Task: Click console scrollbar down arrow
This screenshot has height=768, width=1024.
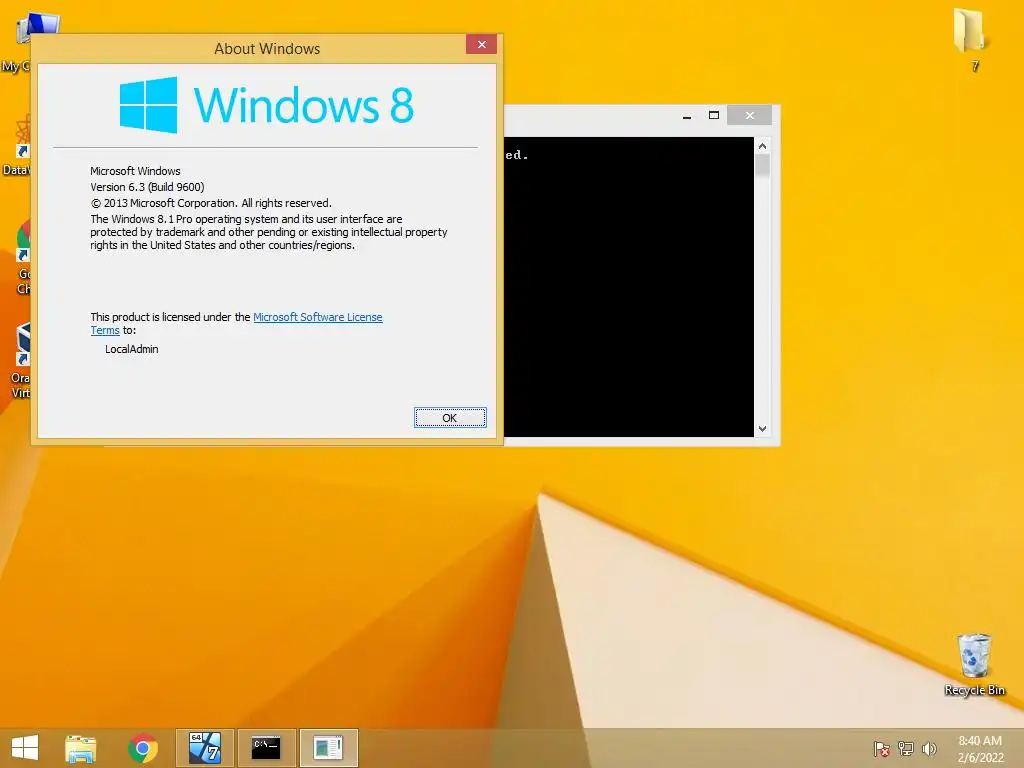Action: coord(762,429)
